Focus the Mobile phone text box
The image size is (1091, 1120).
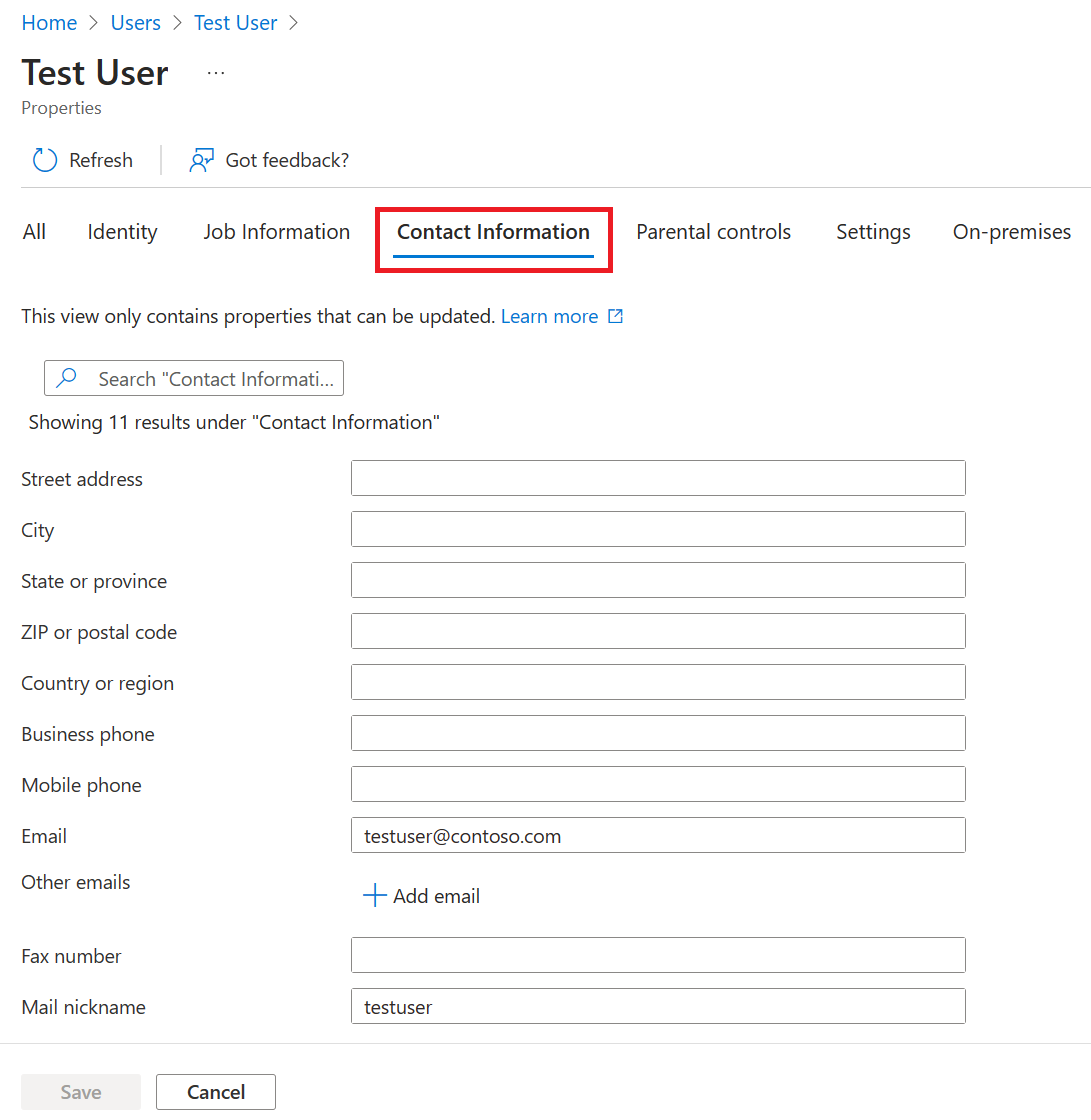(x=658, y=784)
